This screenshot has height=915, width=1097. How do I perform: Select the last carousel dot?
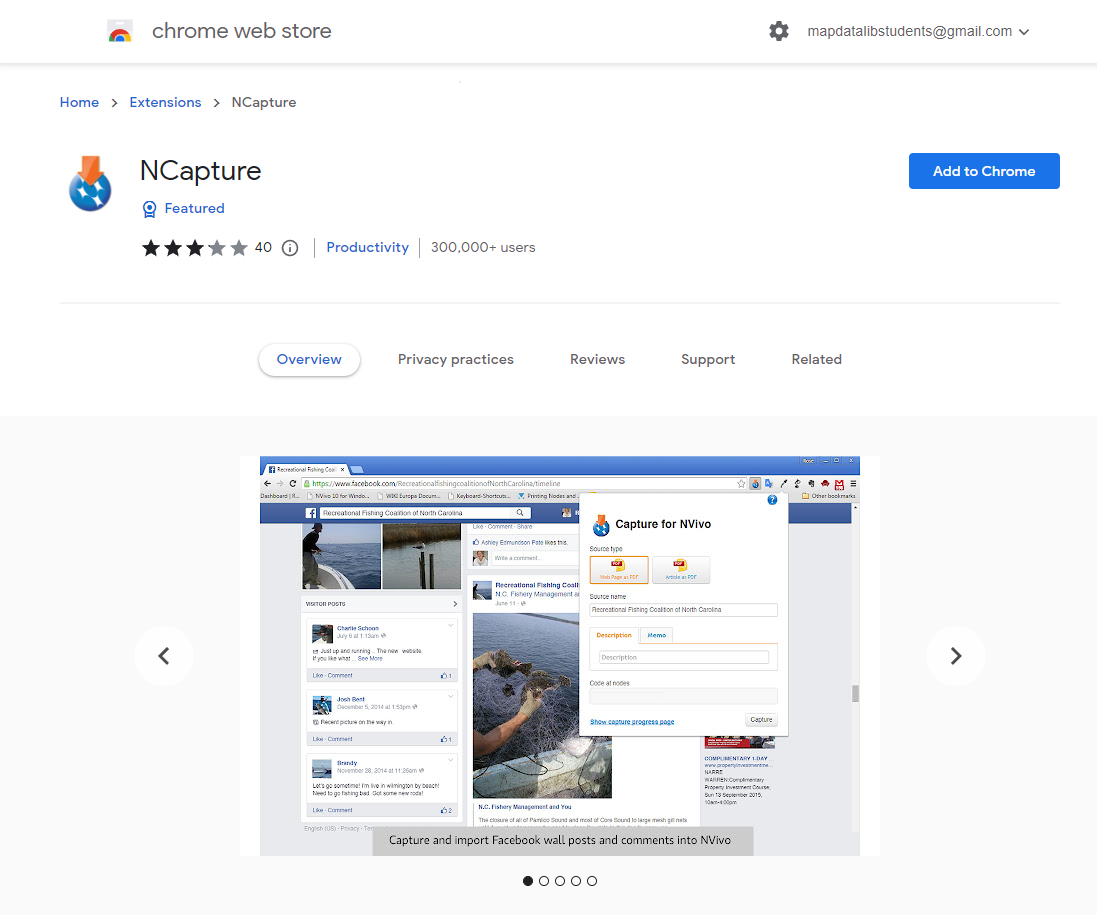pos(592,881)
